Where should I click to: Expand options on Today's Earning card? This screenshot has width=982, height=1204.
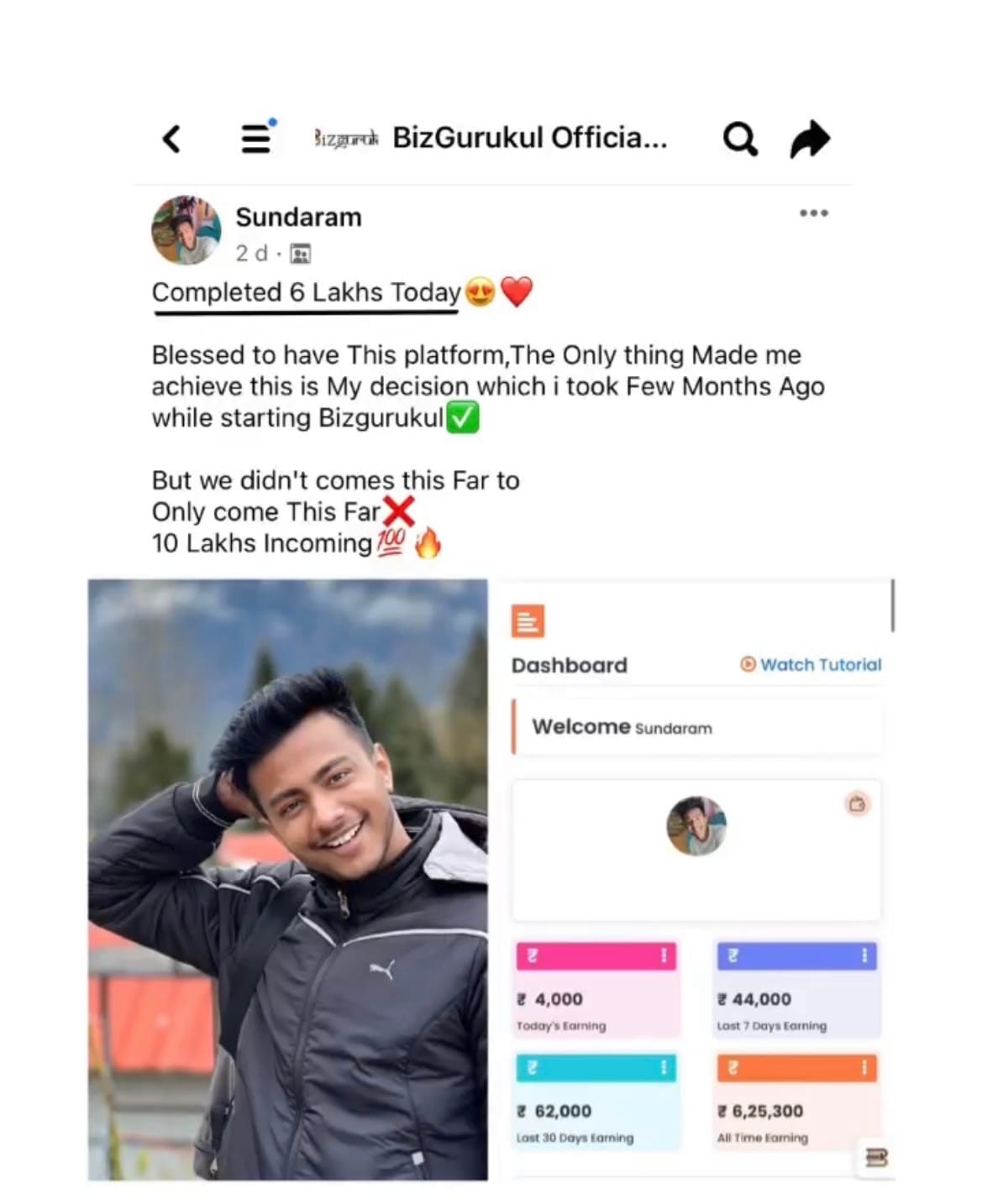click(664, 955)
